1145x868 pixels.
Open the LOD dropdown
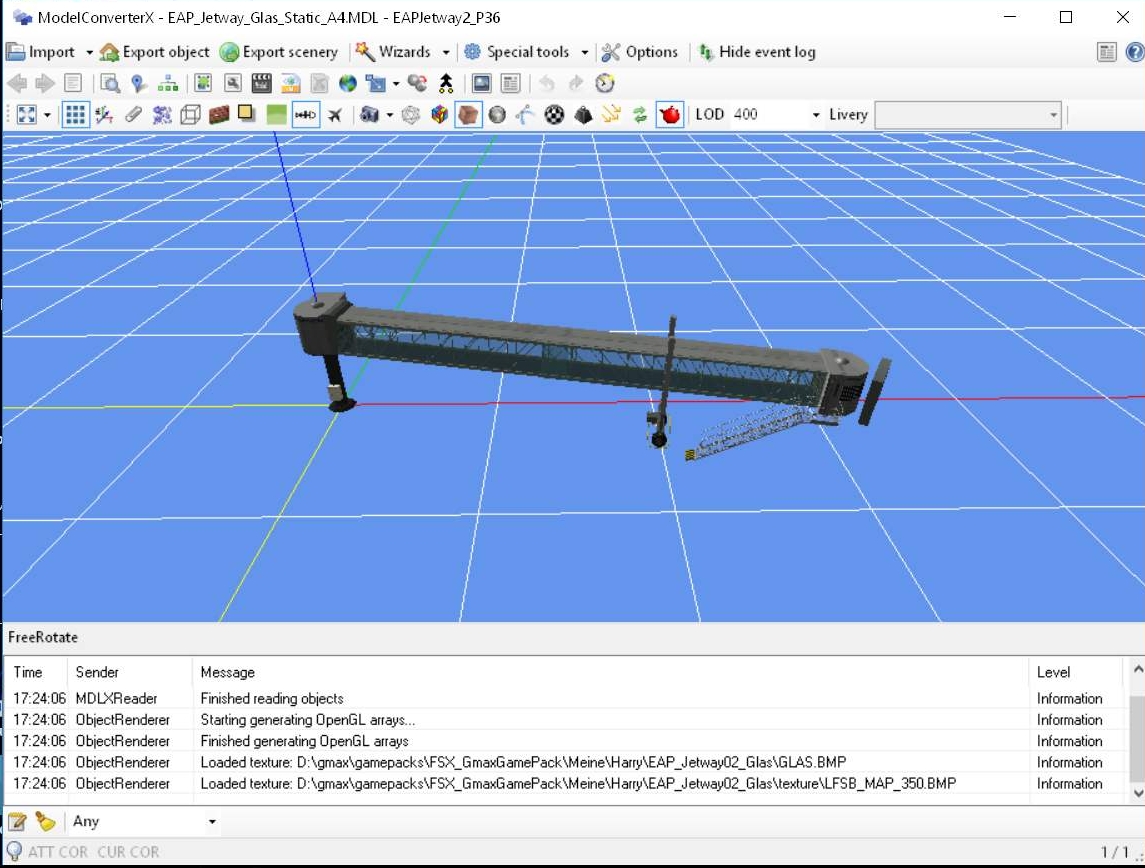(x=815, y=115)
